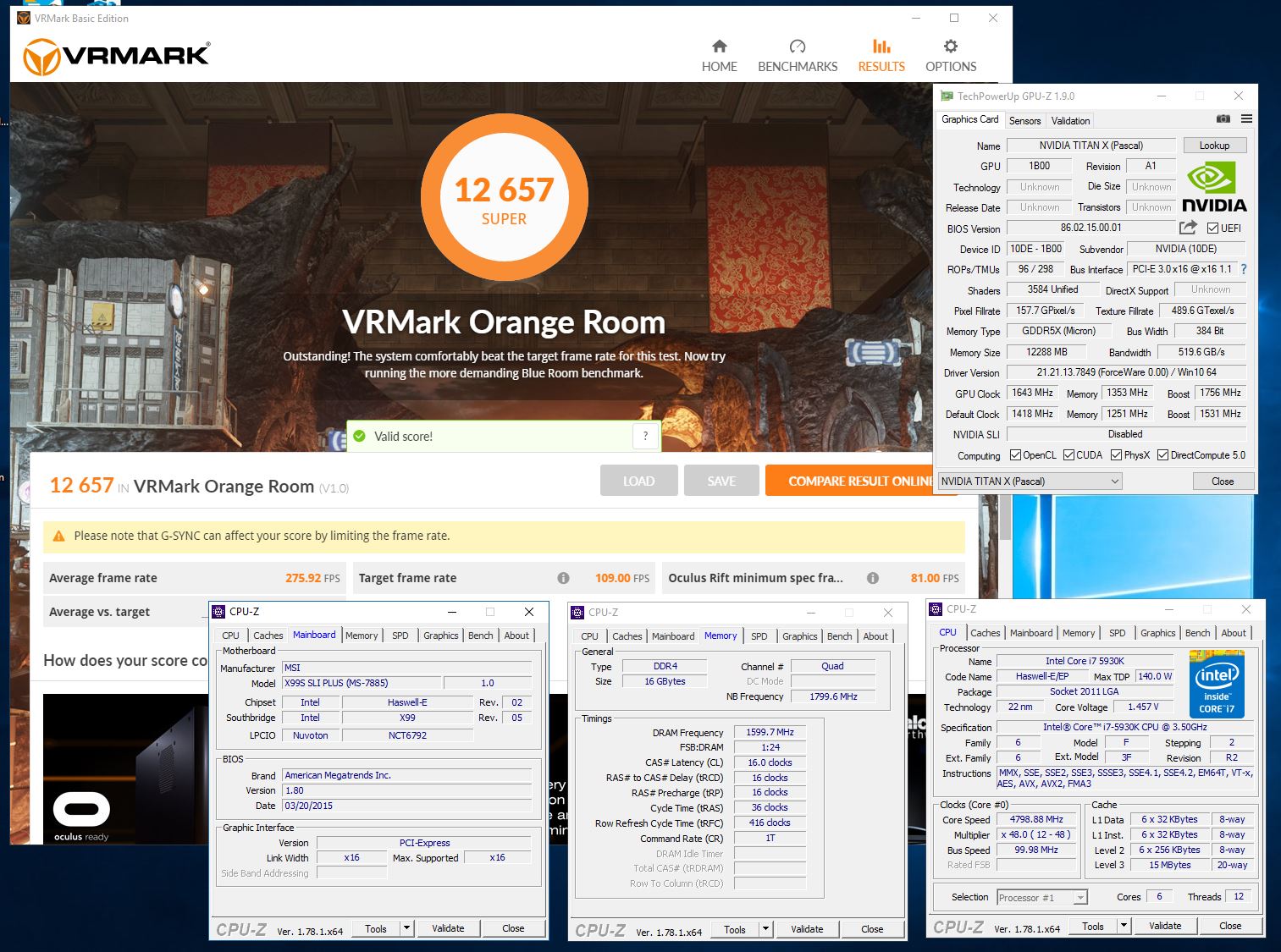Viewport: 1281px width, 952px height.
Task: Click the Mainboard CPU-Z window title icon
Action: point(218,611)
